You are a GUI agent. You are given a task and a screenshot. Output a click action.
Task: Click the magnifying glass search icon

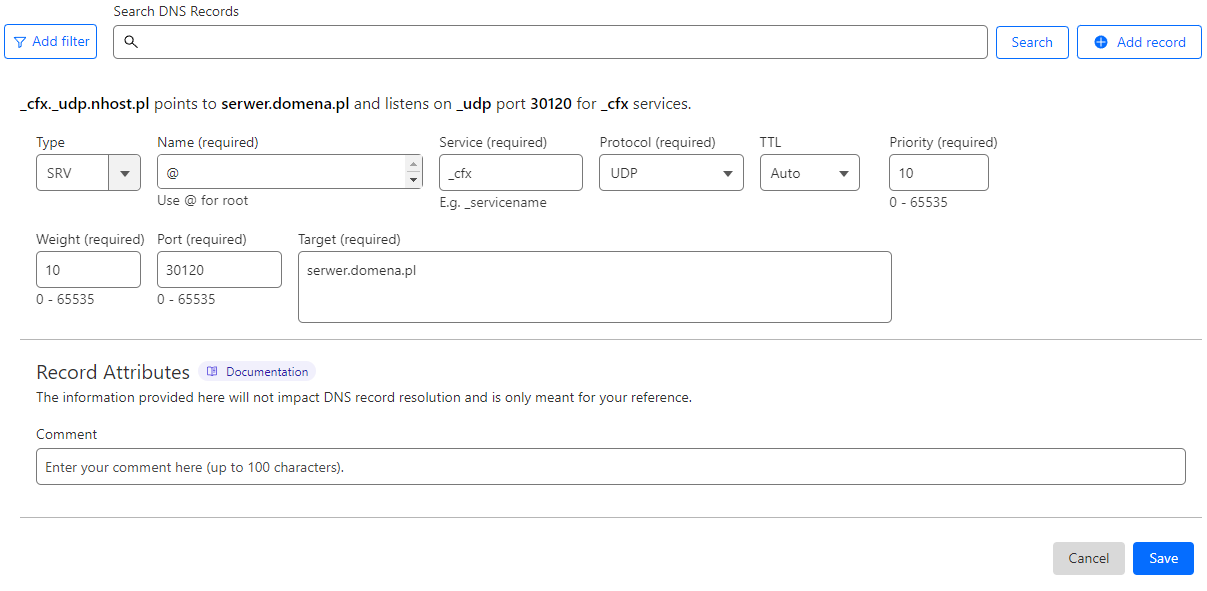point(130,42)
